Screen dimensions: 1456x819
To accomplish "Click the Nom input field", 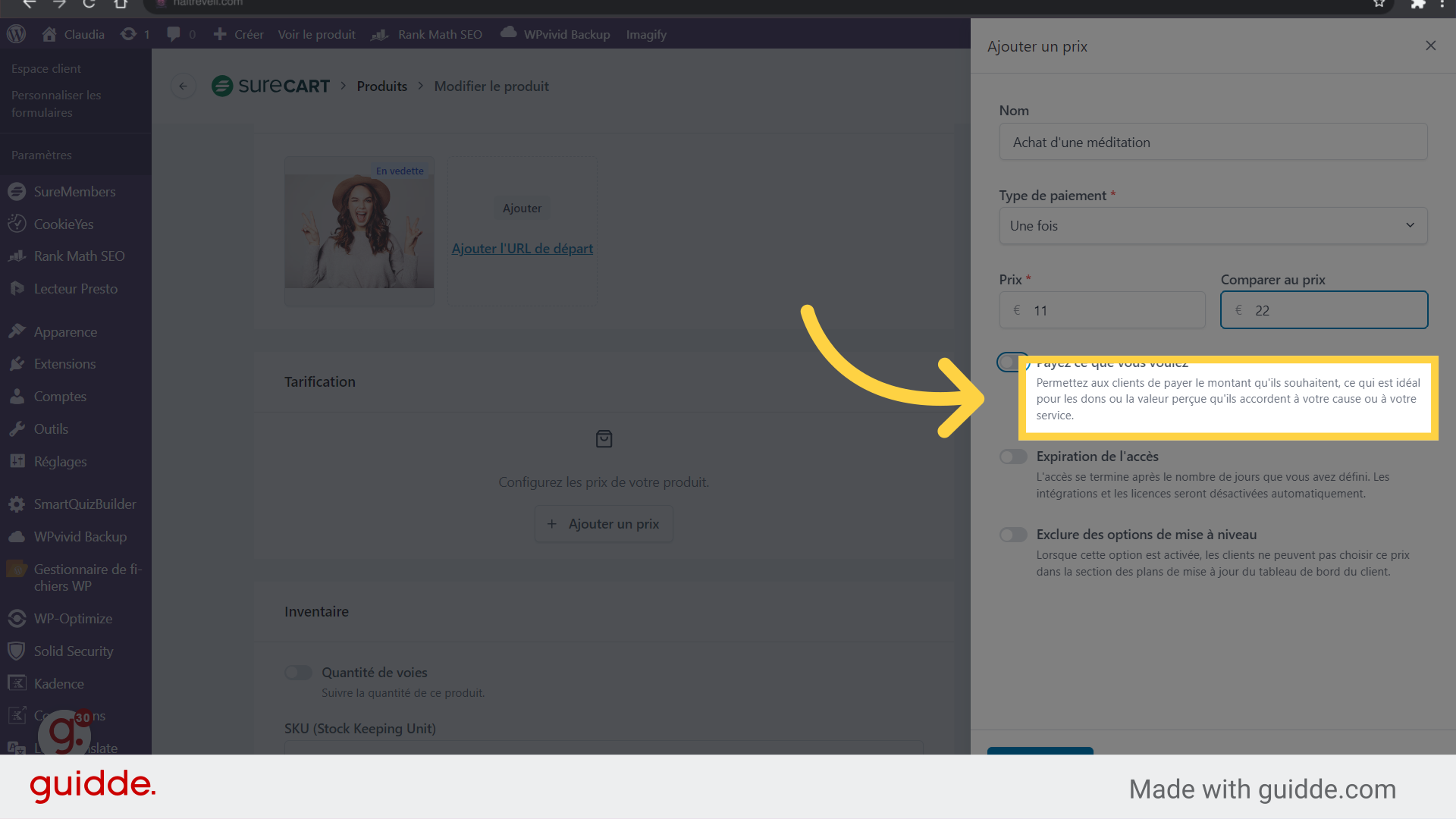I will point(1212,143).
